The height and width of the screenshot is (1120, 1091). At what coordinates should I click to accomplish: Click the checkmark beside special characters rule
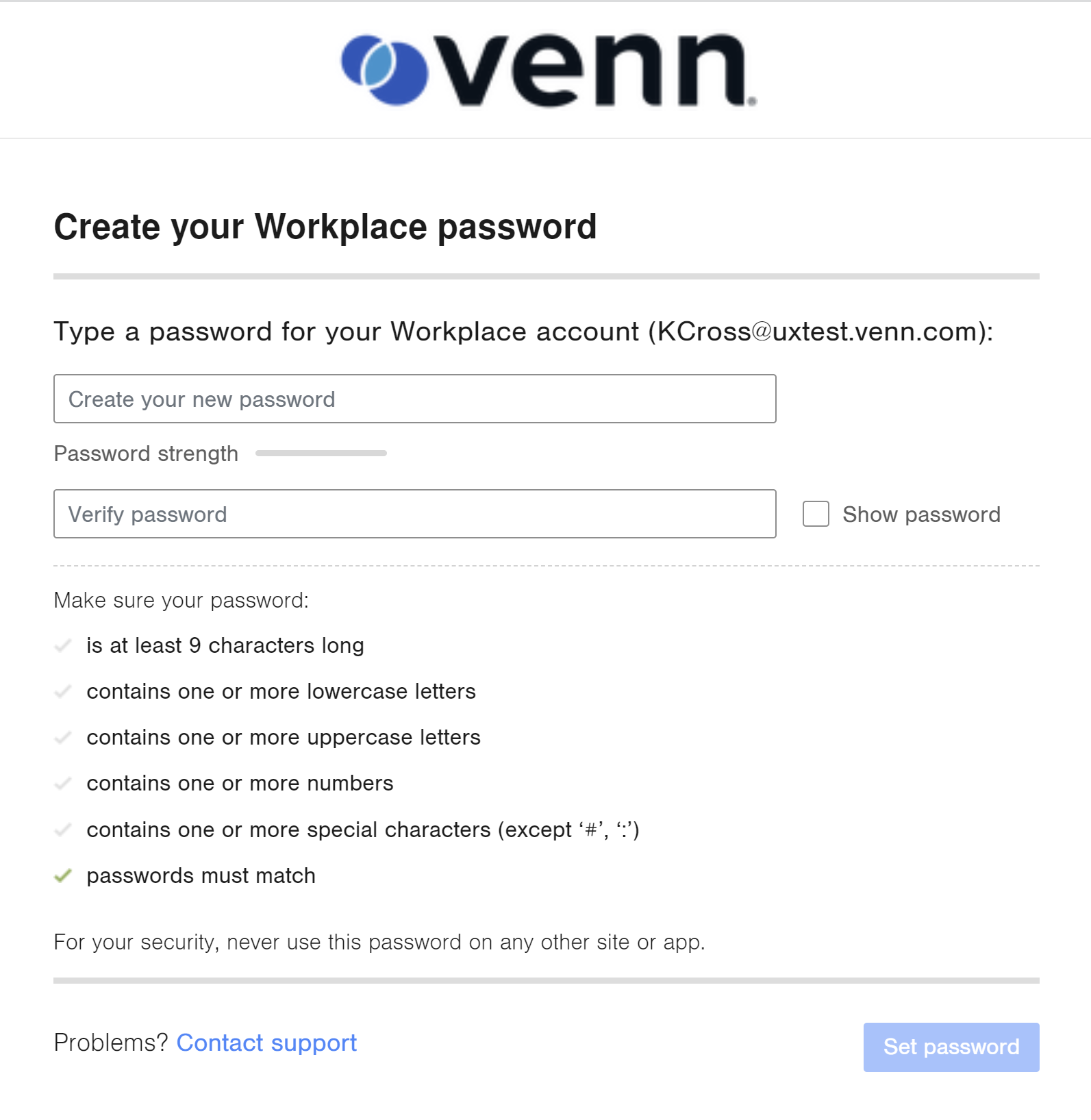tap(63, 830)
